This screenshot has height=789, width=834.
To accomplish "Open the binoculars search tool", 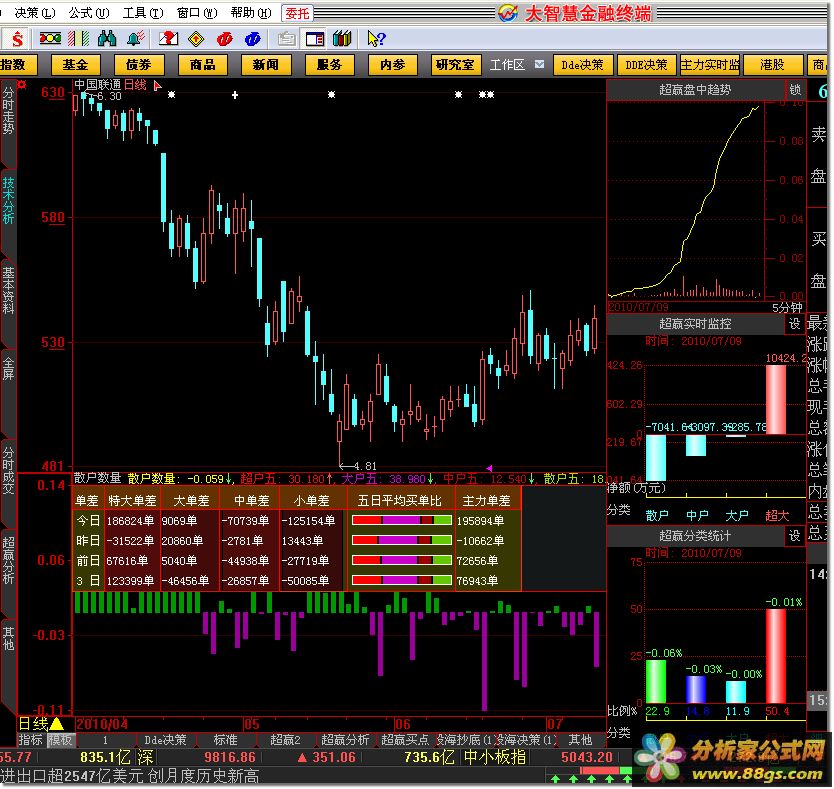I will pyautogui.click(x=107, y=38).
